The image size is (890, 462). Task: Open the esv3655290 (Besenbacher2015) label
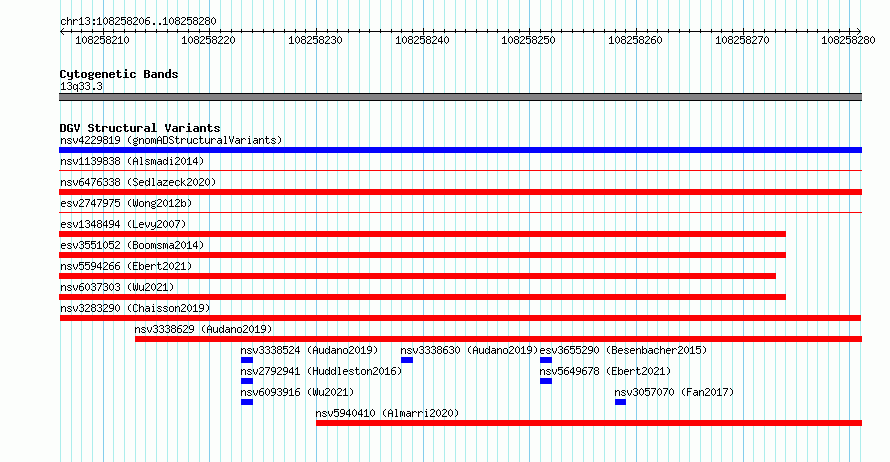pos(623,350)
